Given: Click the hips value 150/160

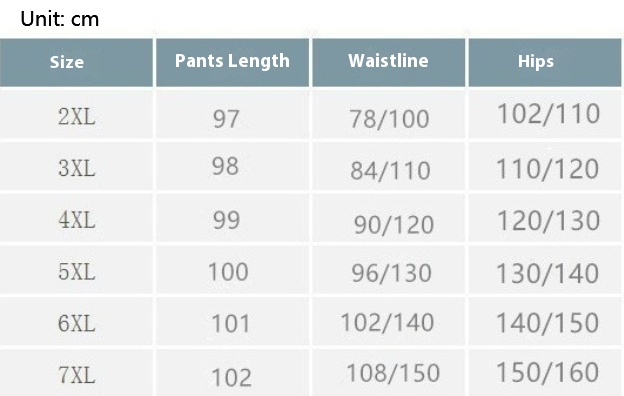Looking at the screenshot, I should pyautogui.click(x=548, y=373).
